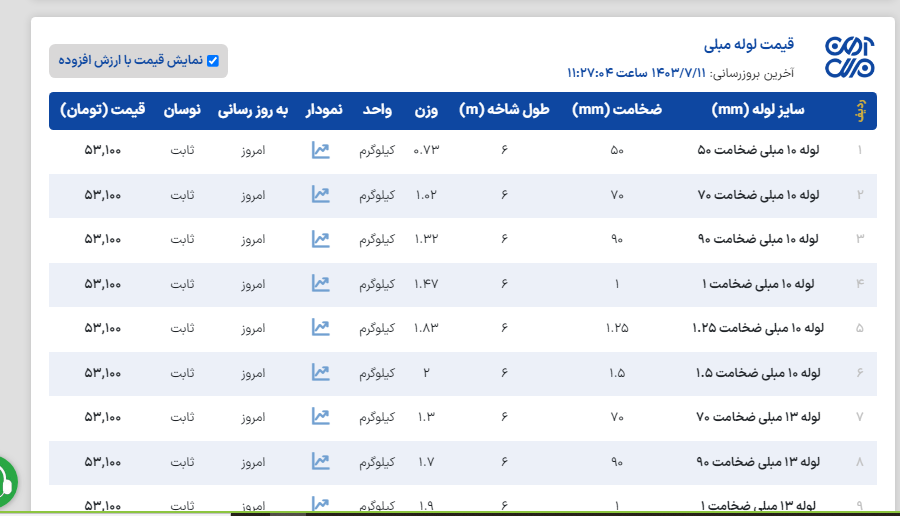Image resolution: width=900 pixels, height=516 pixels.
Task: Open chart icon for لوله ۱۳ مبلی ضخامت ۷۰
Action: [320, 416]
